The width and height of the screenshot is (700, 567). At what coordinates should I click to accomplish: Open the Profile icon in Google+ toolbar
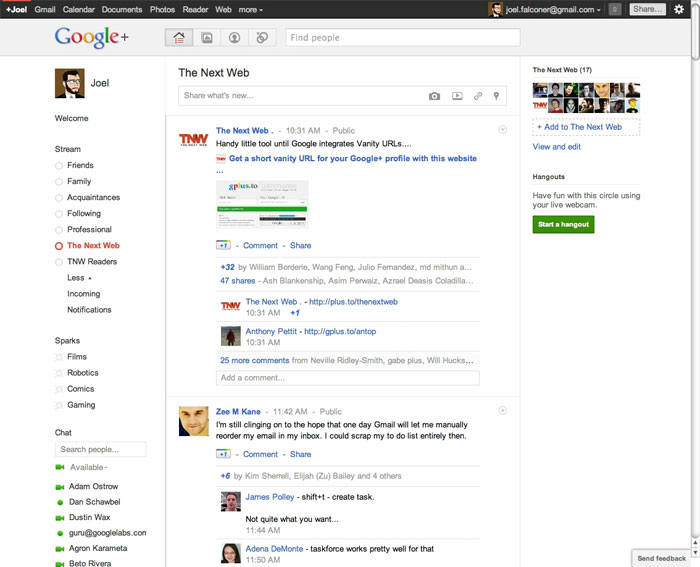234,38
